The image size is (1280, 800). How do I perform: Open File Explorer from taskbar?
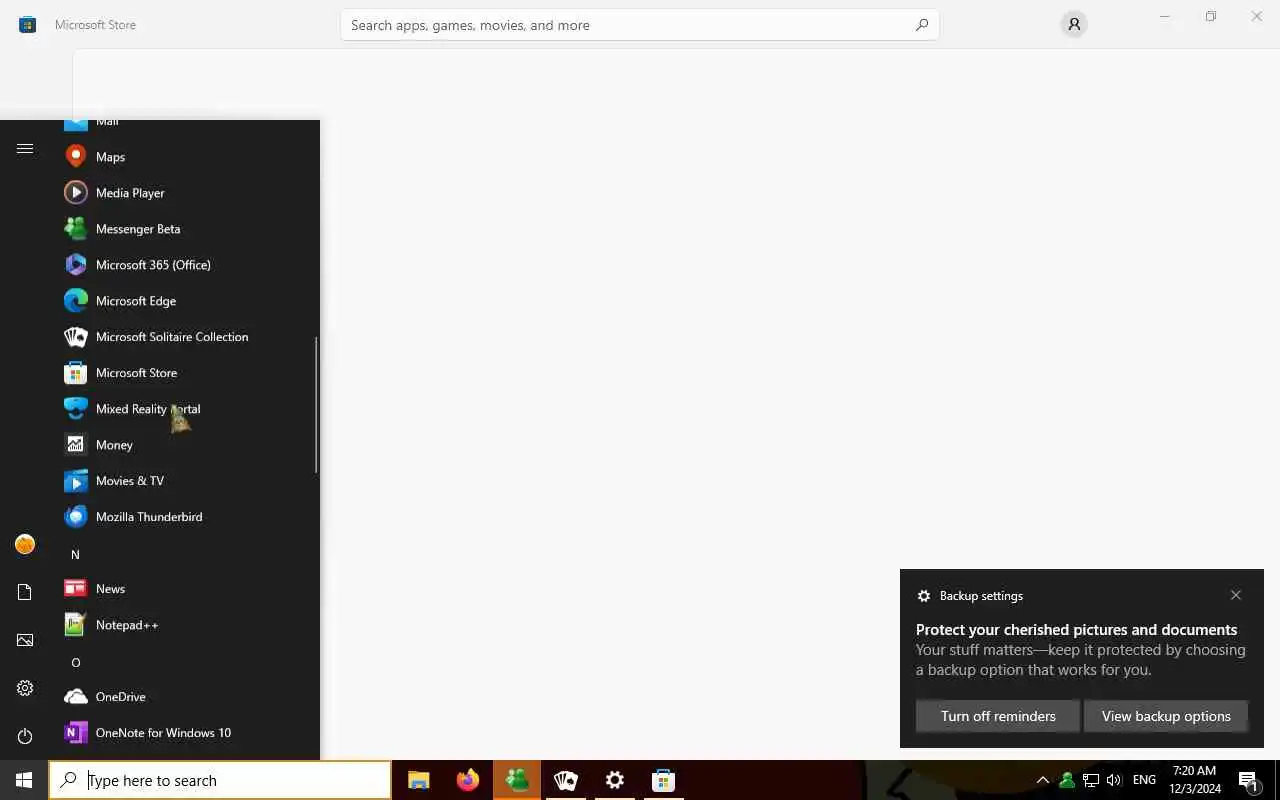click(419, 780)
